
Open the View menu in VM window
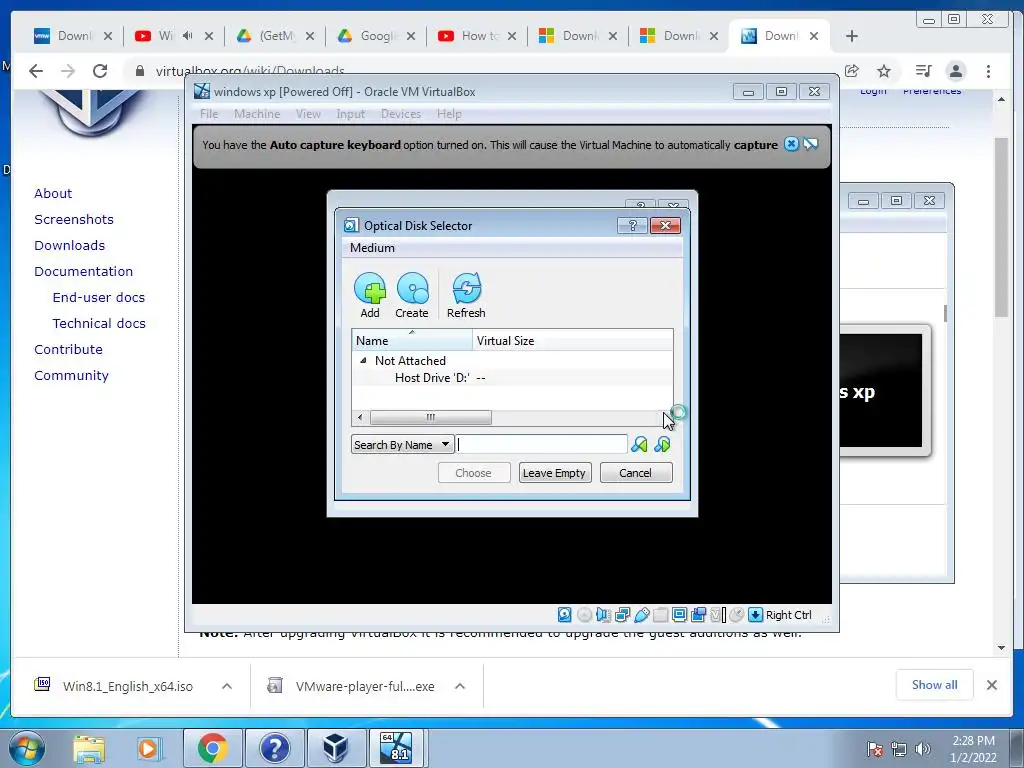click(x=308, y=114)
